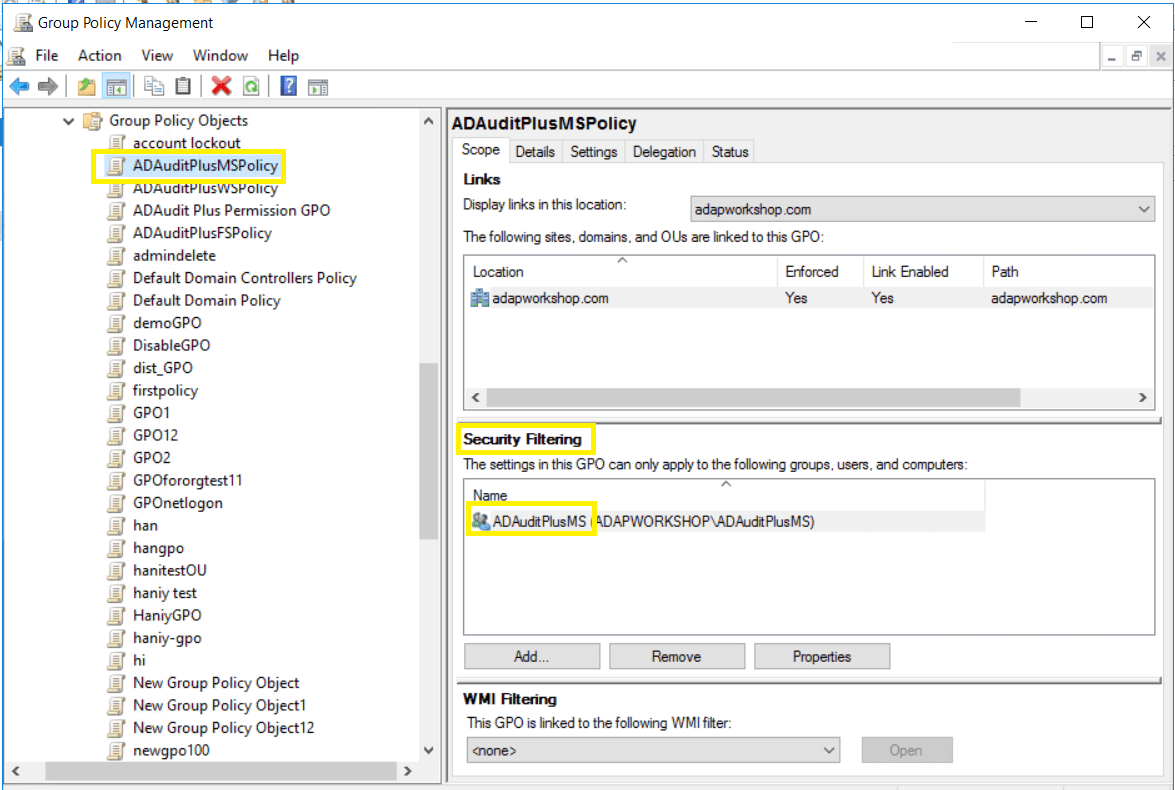
Task: Click the Forward arrow toolbar icon
Action: click(48, 87)
